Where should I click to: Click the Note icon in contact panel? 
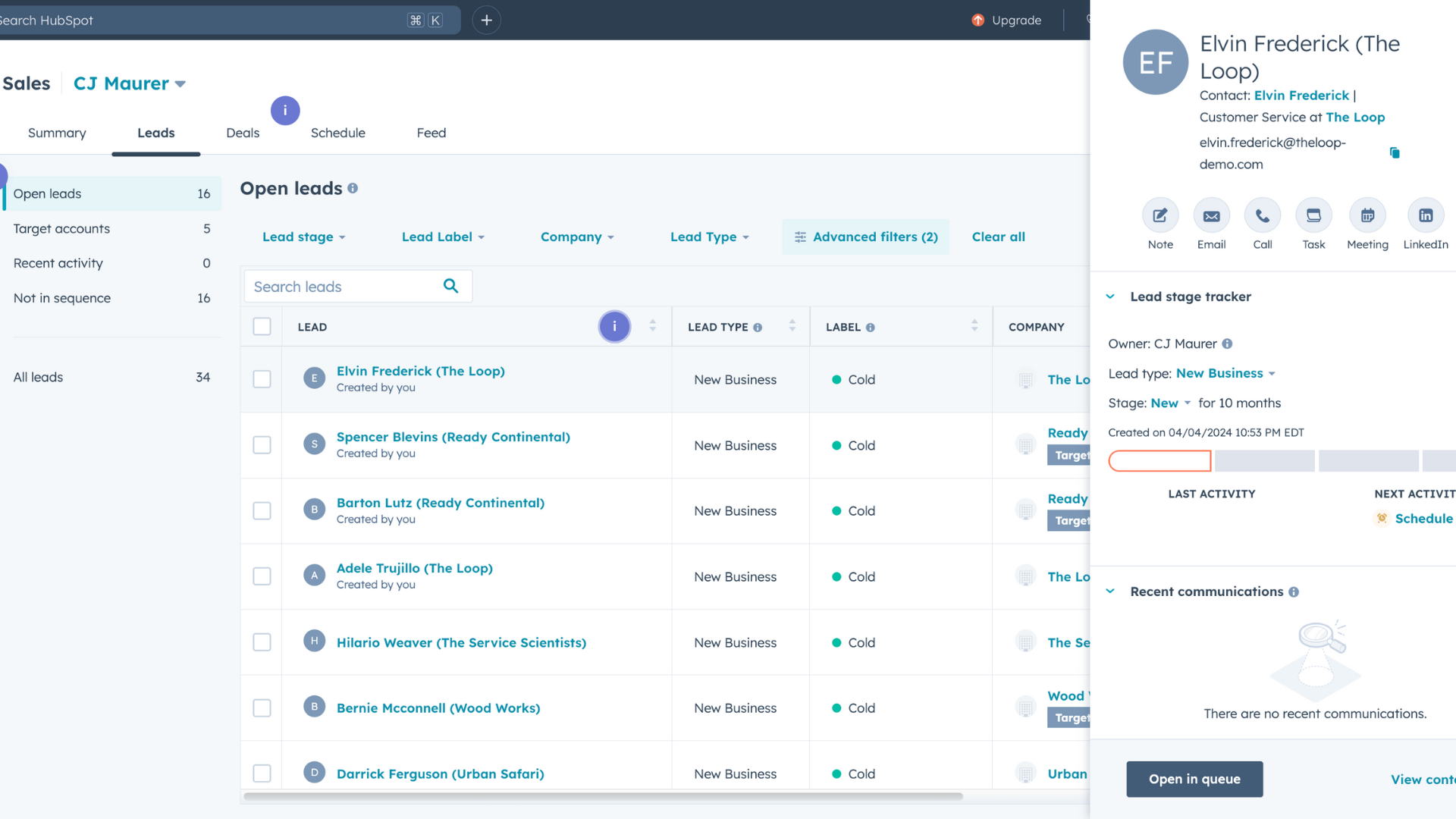tap(1160, 216)
